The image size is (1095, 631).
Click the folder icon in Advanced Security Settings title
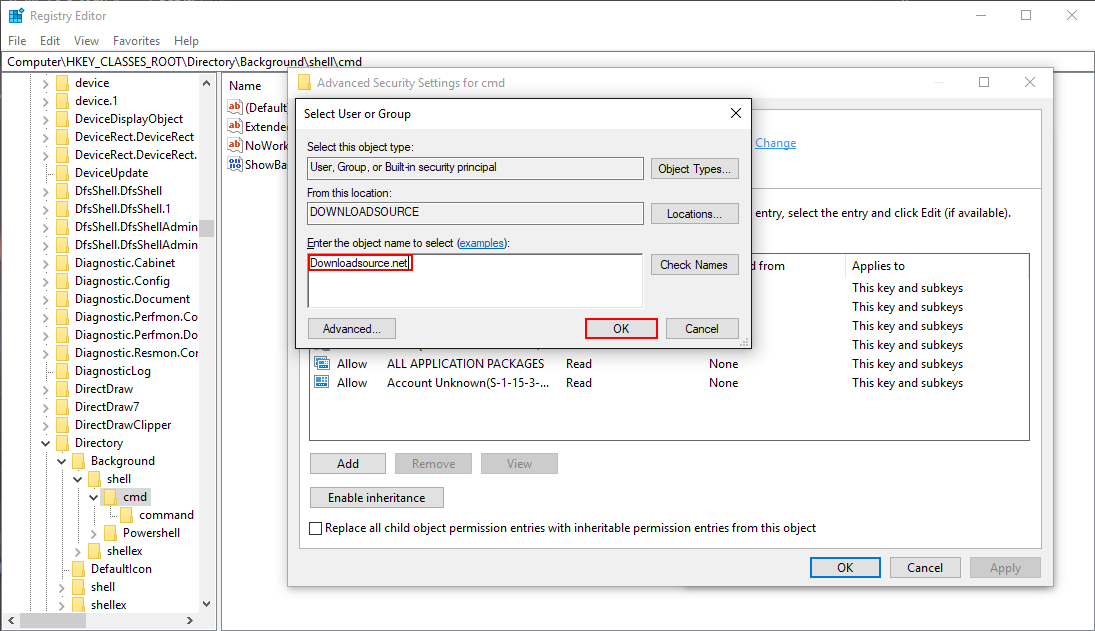[304, 82]
